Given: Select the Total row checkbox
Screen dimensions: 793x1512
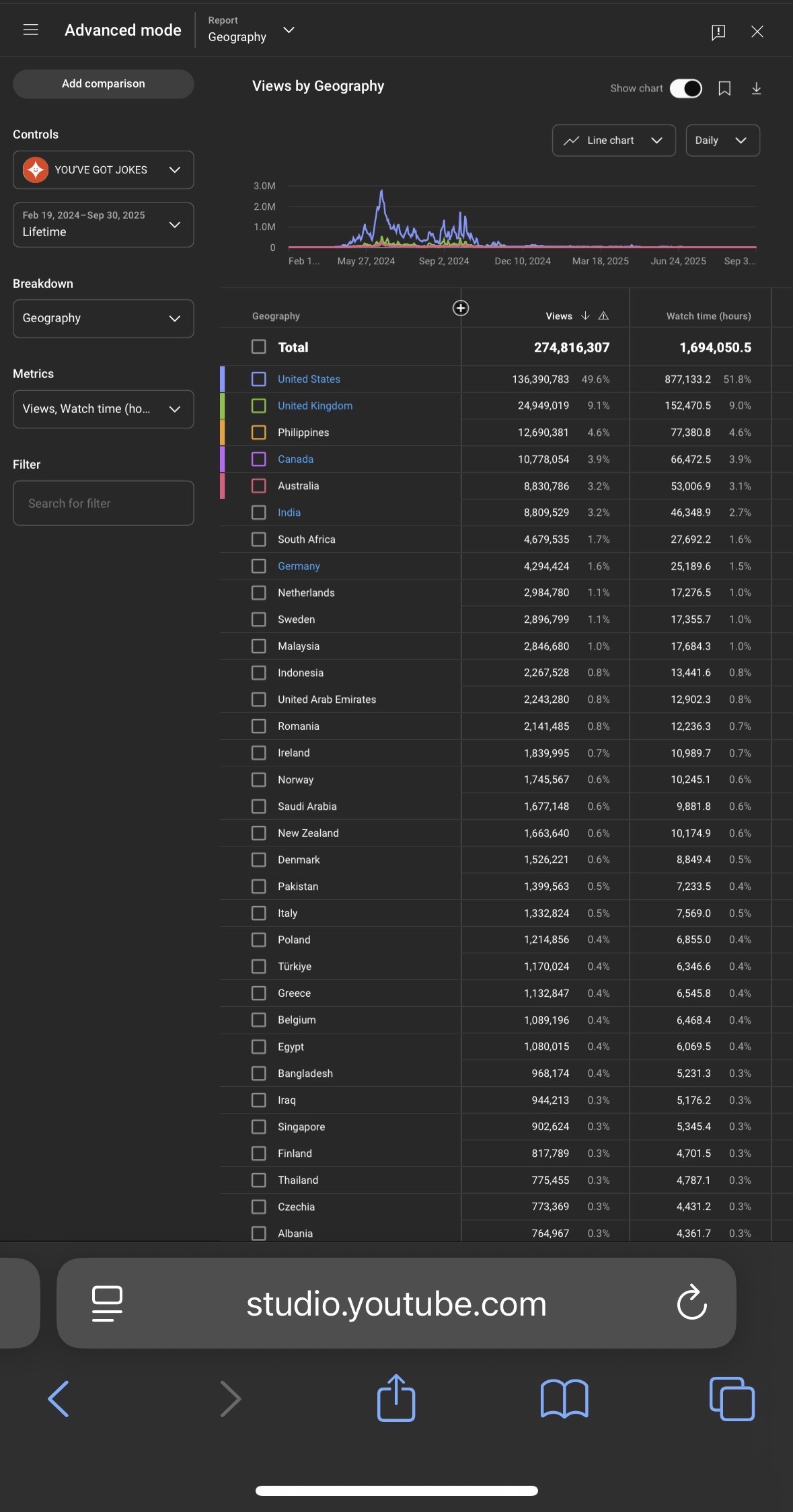Looking at the screenshot, I should click(258, 347).
